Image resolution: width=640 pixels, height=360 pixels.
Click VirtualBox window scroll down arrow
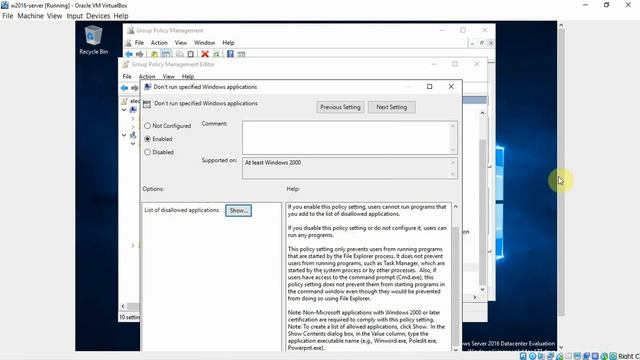coord(561,347)
